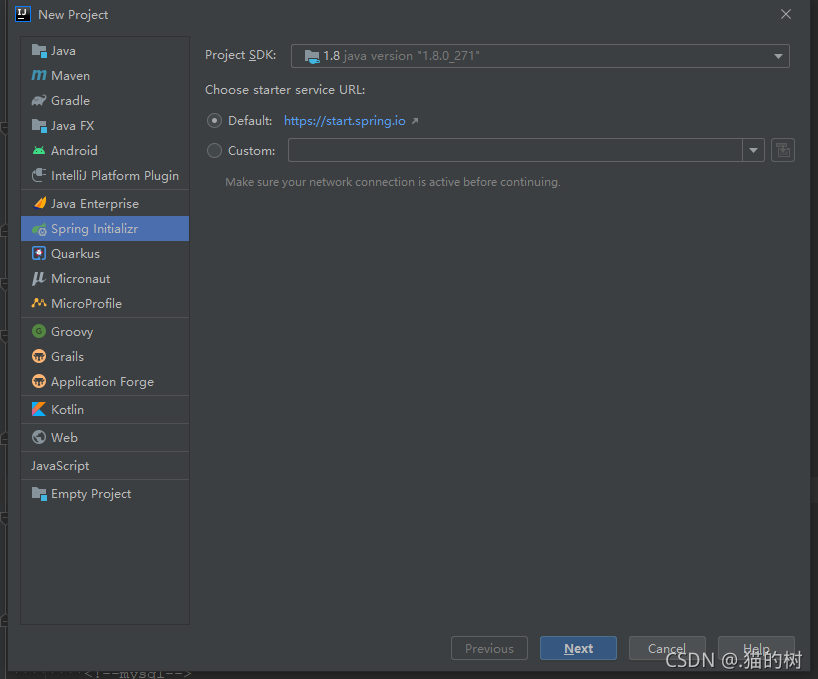The image size is (818, 679).
Task: Click the SDK folder icon in Project SDK field
Action: 311,56
